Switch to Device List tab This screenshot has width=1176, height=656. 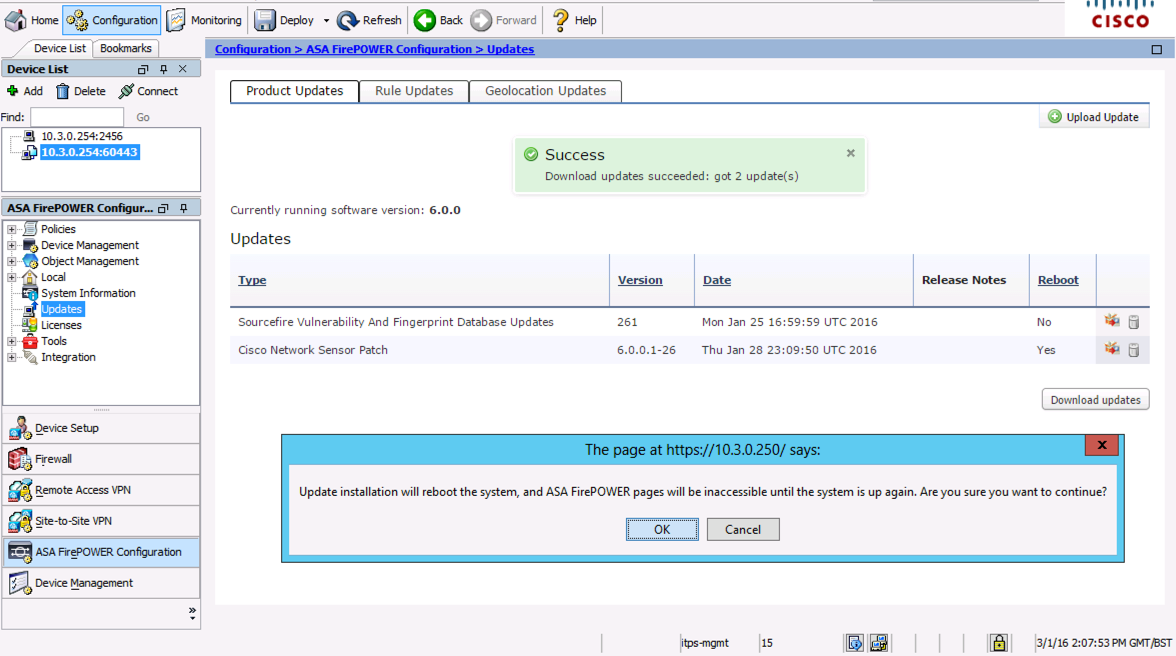tap(60, 48)
